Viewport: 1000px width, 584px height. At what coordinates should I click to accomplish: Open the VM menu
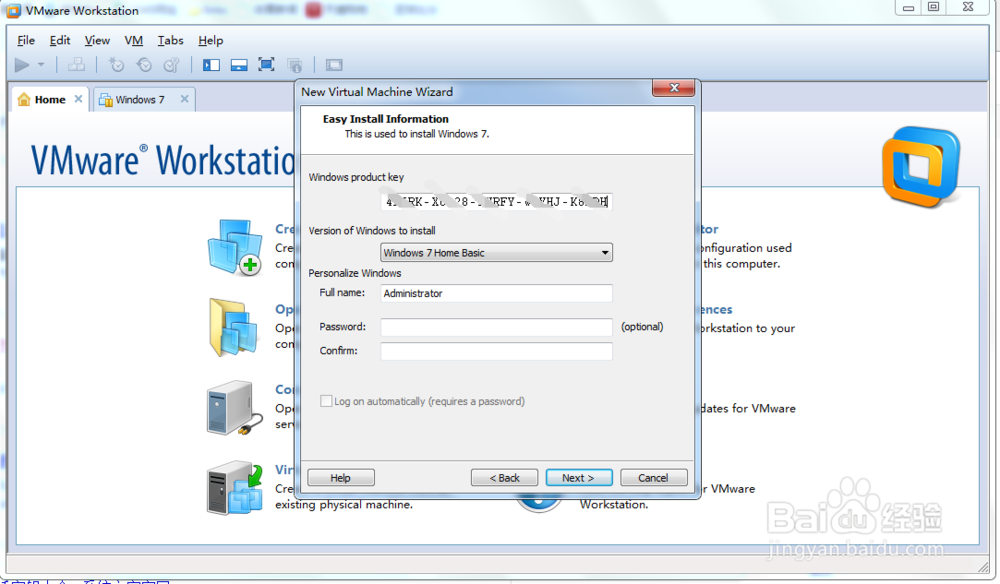(133, 40)
